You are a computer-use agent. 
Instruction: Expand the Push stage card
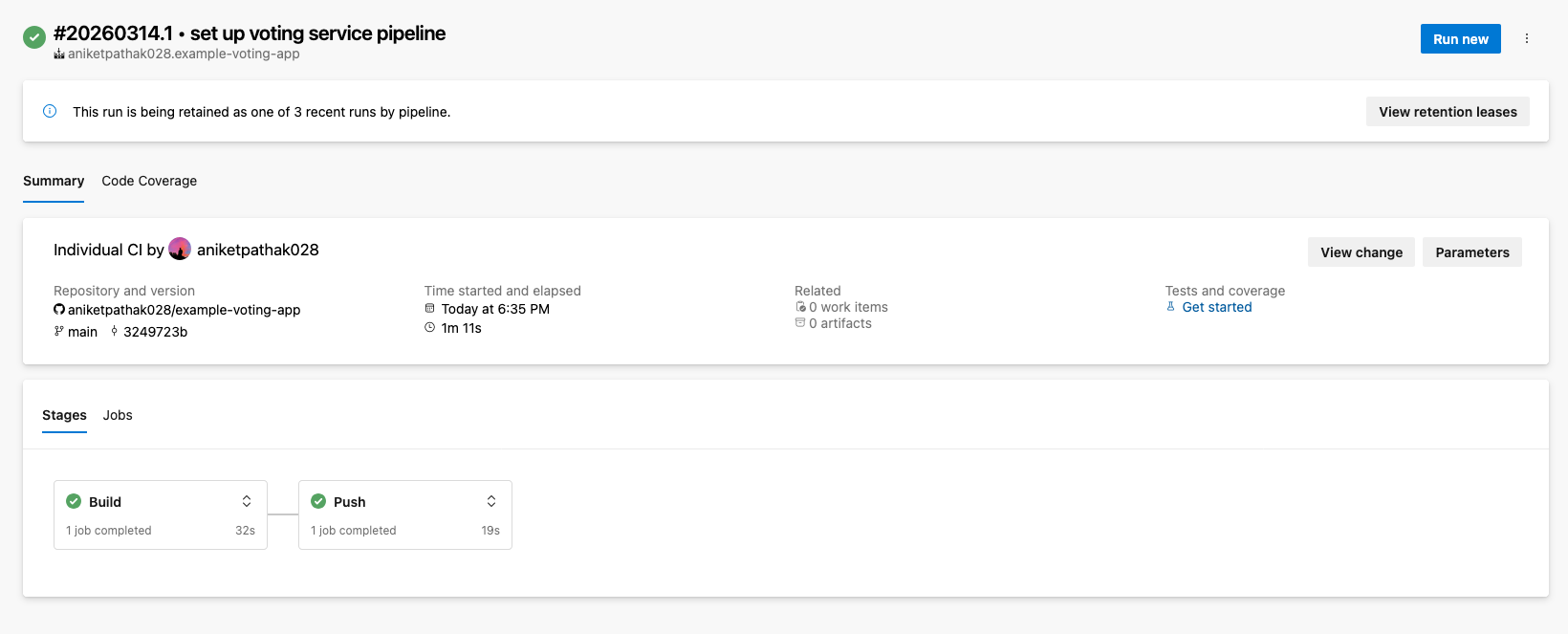[x=491, y=501]
